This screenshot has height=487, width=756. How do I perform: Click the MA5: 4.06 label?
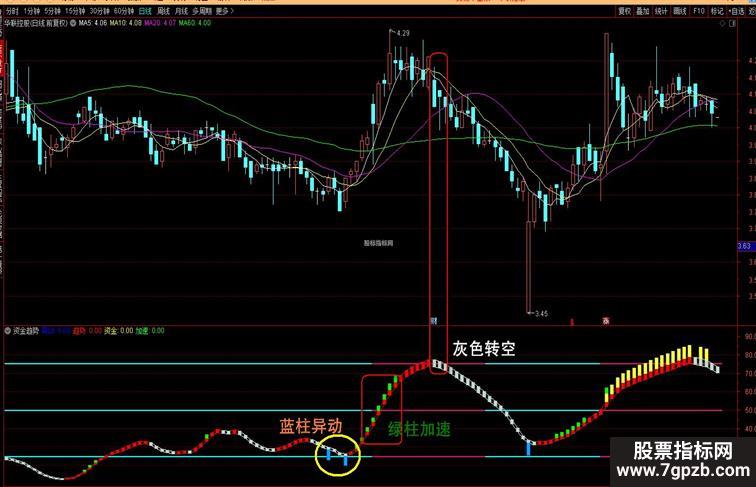click(x=93, y=23)
